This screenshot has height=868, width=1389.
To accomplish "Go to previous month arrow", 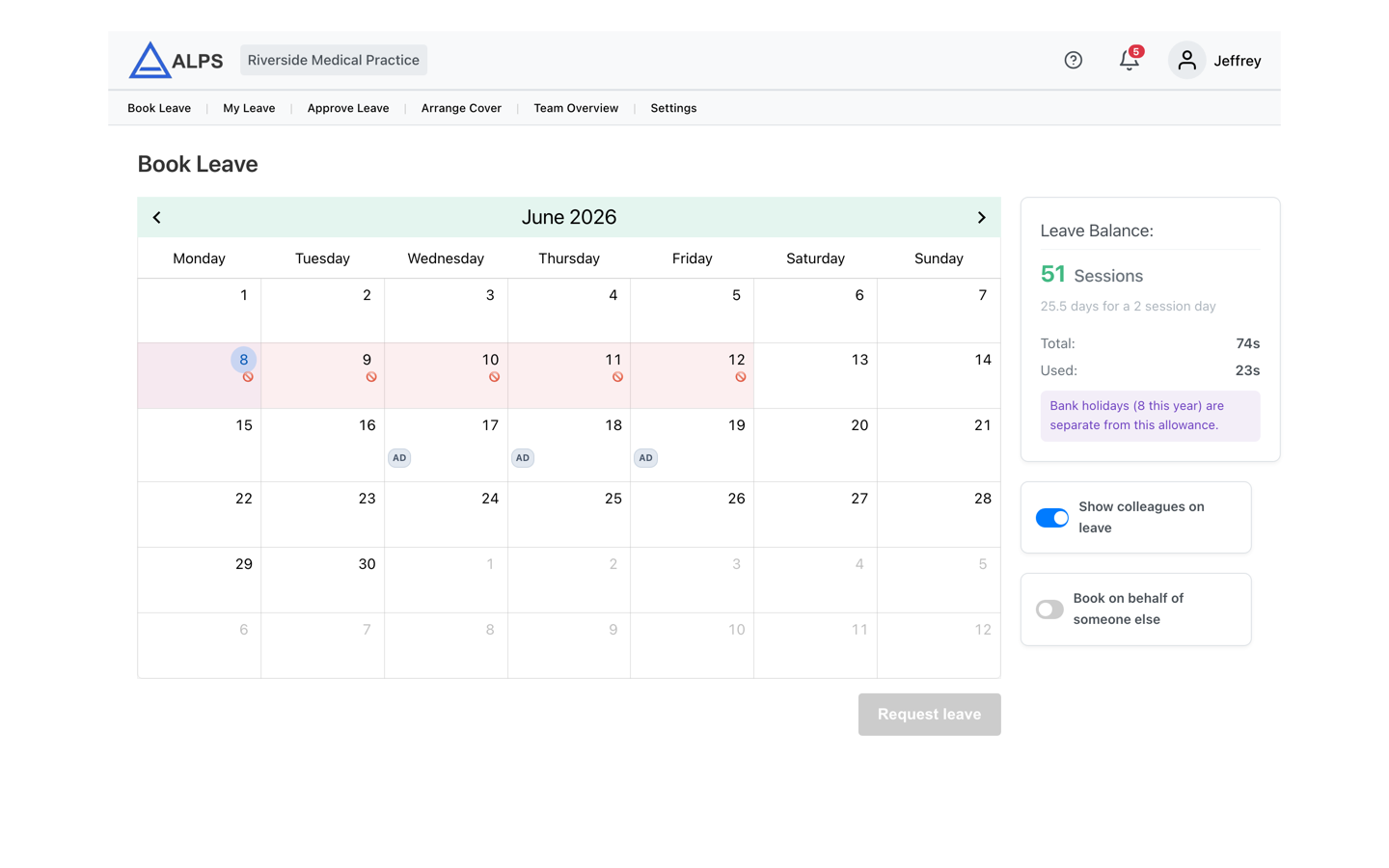I will point(156,217).
